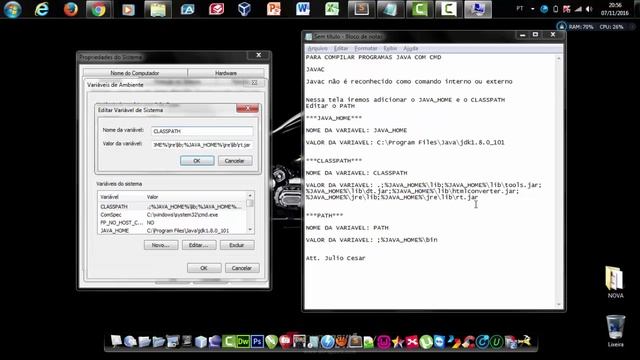Open the NOVA folder on the desktop

click(x=615, y=282)
